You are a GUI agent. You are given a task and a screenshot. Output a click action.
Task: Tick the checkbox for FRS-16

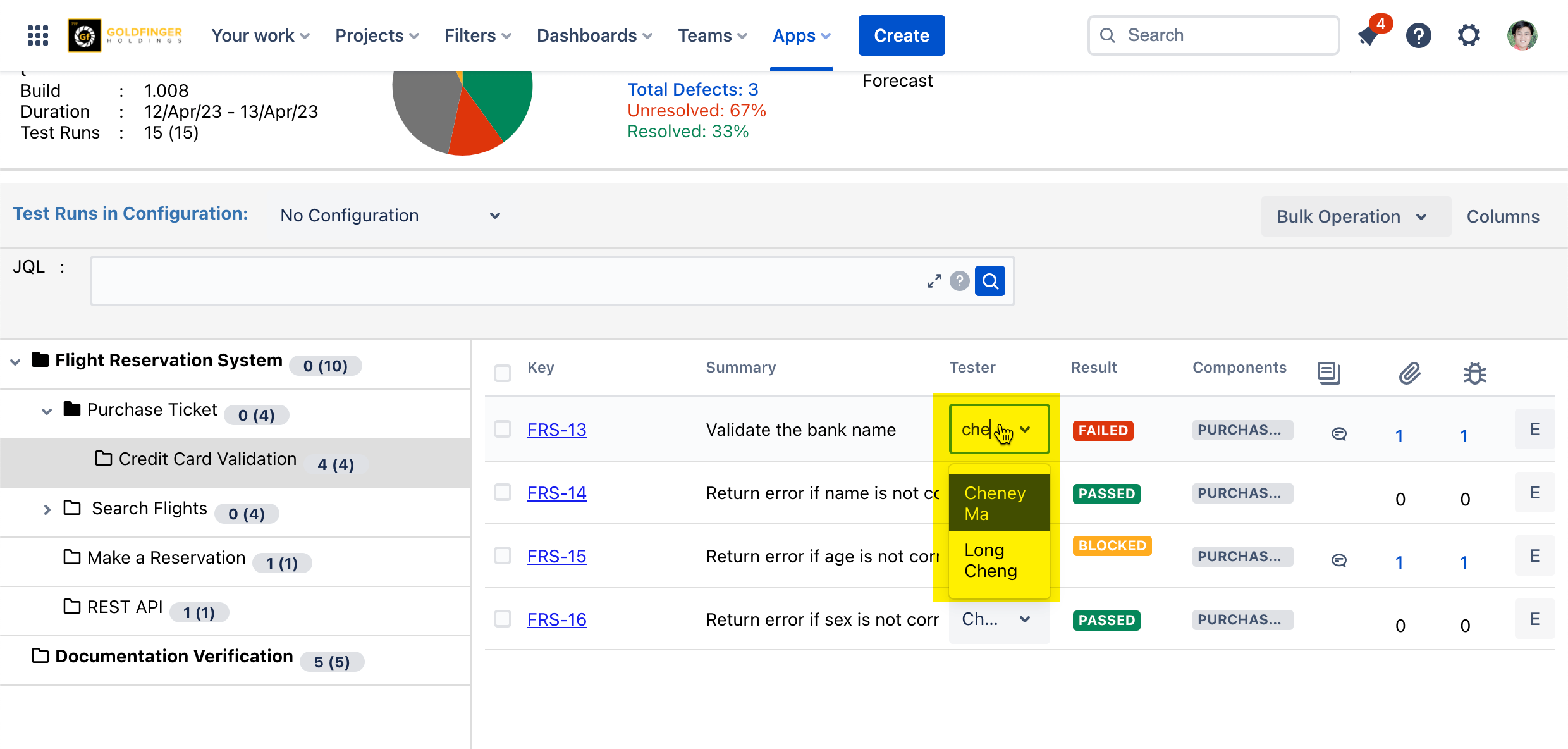click(x=503, y=619)
